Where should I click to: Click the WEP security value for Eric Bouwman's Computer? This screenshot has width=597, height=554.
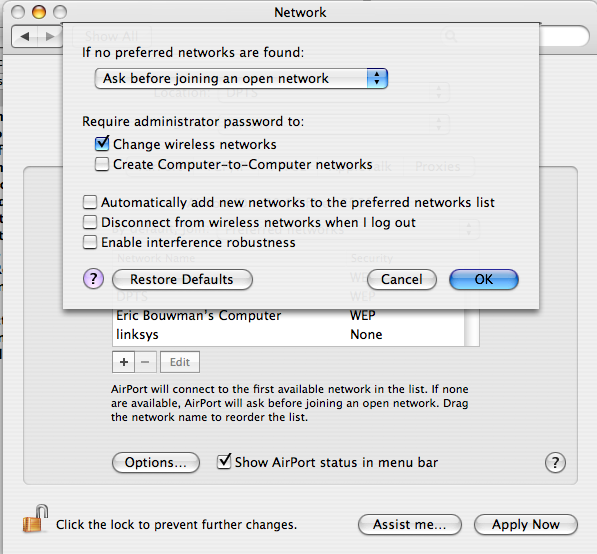(x=362, y=315)
